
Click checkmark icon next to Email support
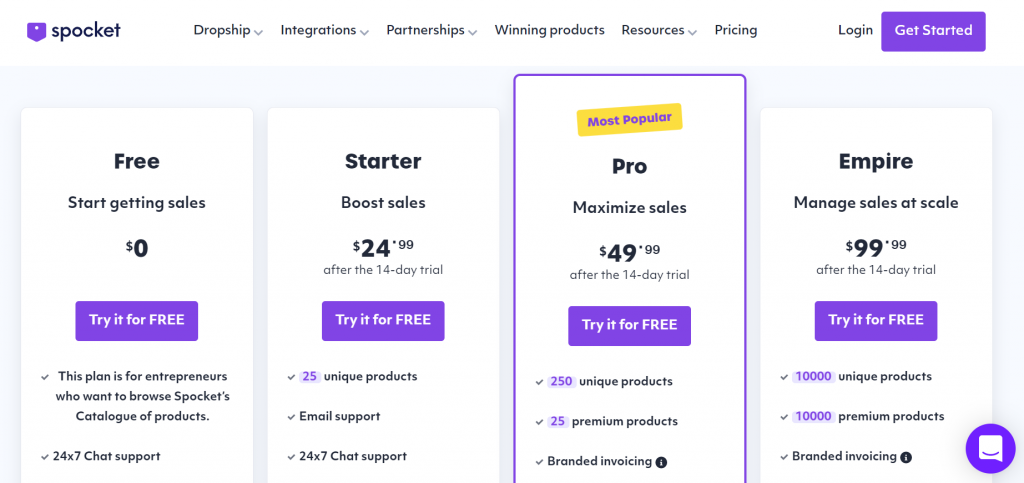(x=291, y=417)
